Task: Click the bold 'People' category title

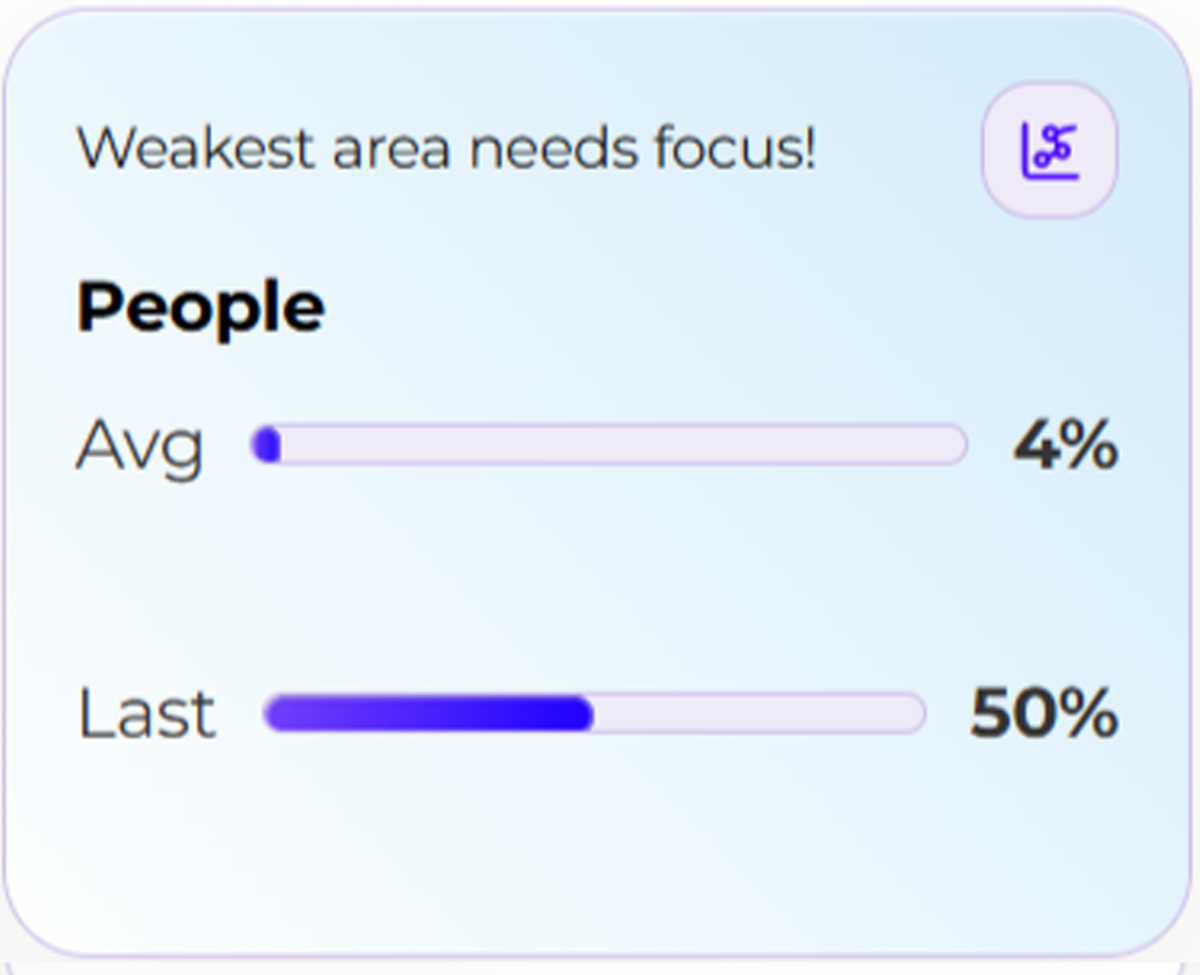Action: tap(200, 307)
